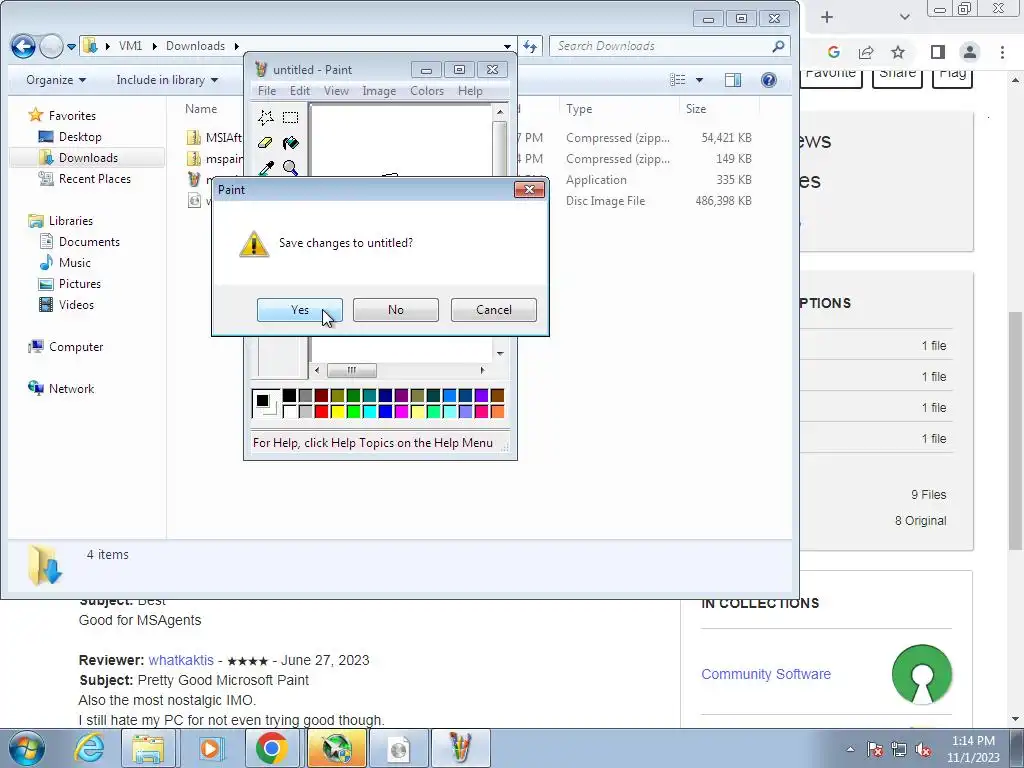Screen dimensions: 1024x768
Task: Click No in the save dialog
Action: [x=396, y=310]
